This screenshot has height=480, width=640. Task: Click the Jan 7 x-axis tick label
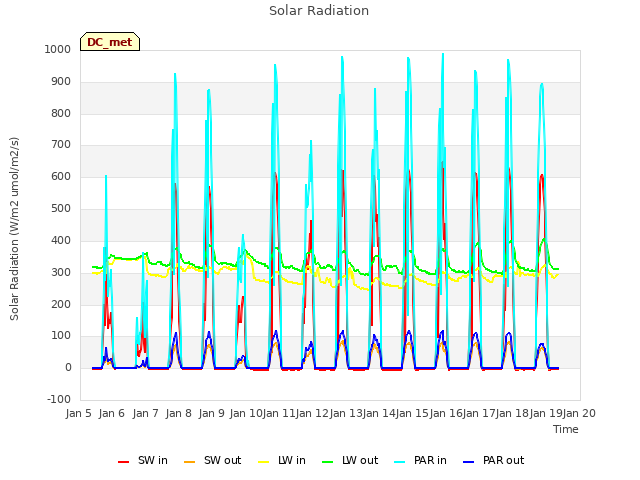click(146, 413)
